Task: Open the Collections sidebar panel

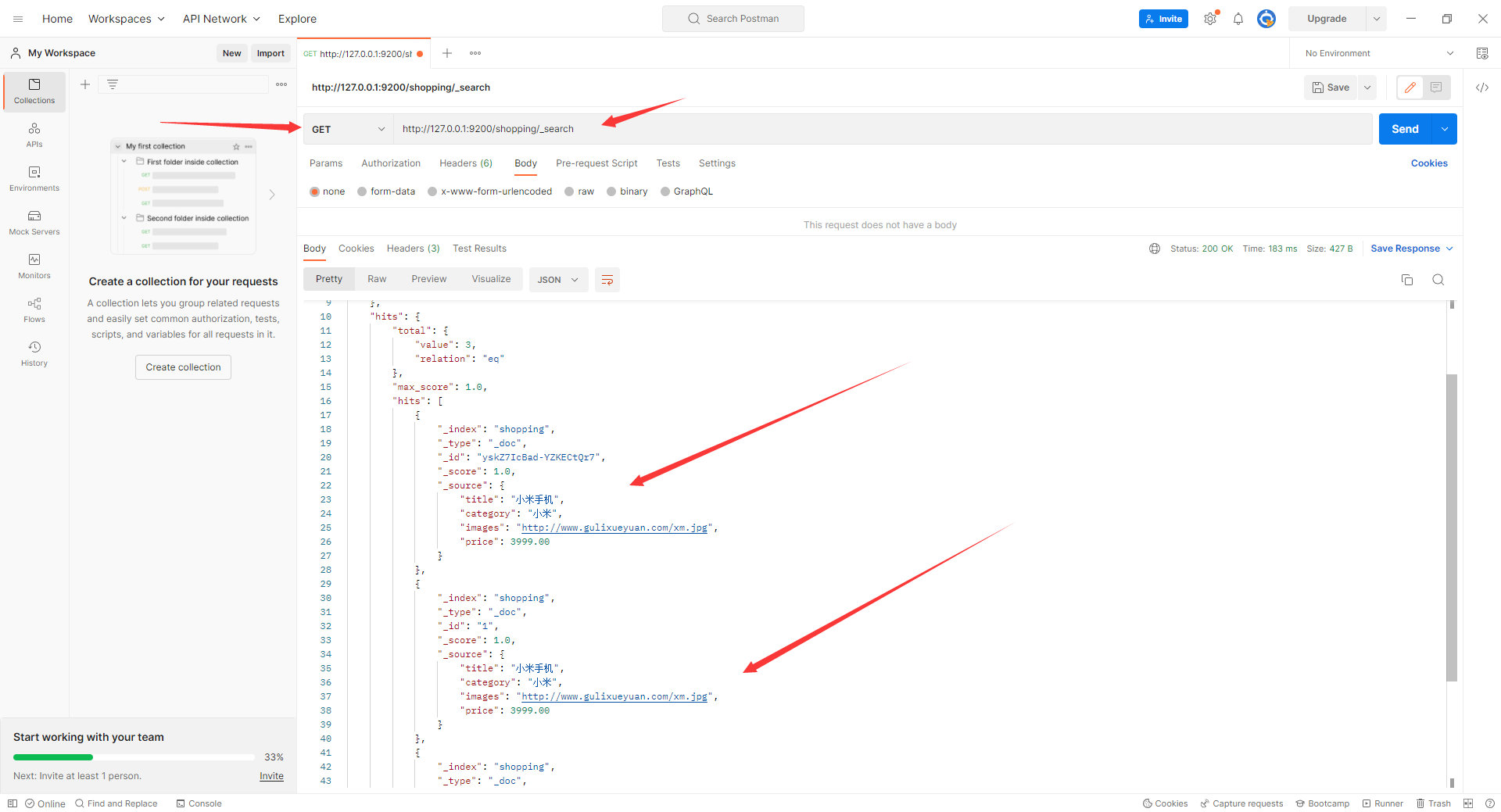Action: tap(34, 91)
